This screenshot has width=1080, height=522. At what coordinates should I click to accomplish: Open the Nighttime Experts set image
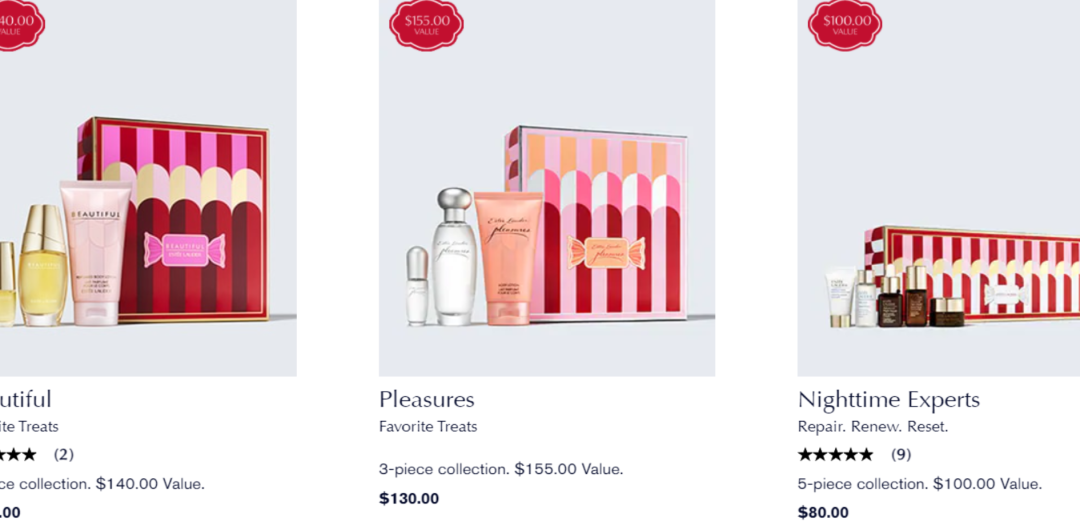(939, 188)
